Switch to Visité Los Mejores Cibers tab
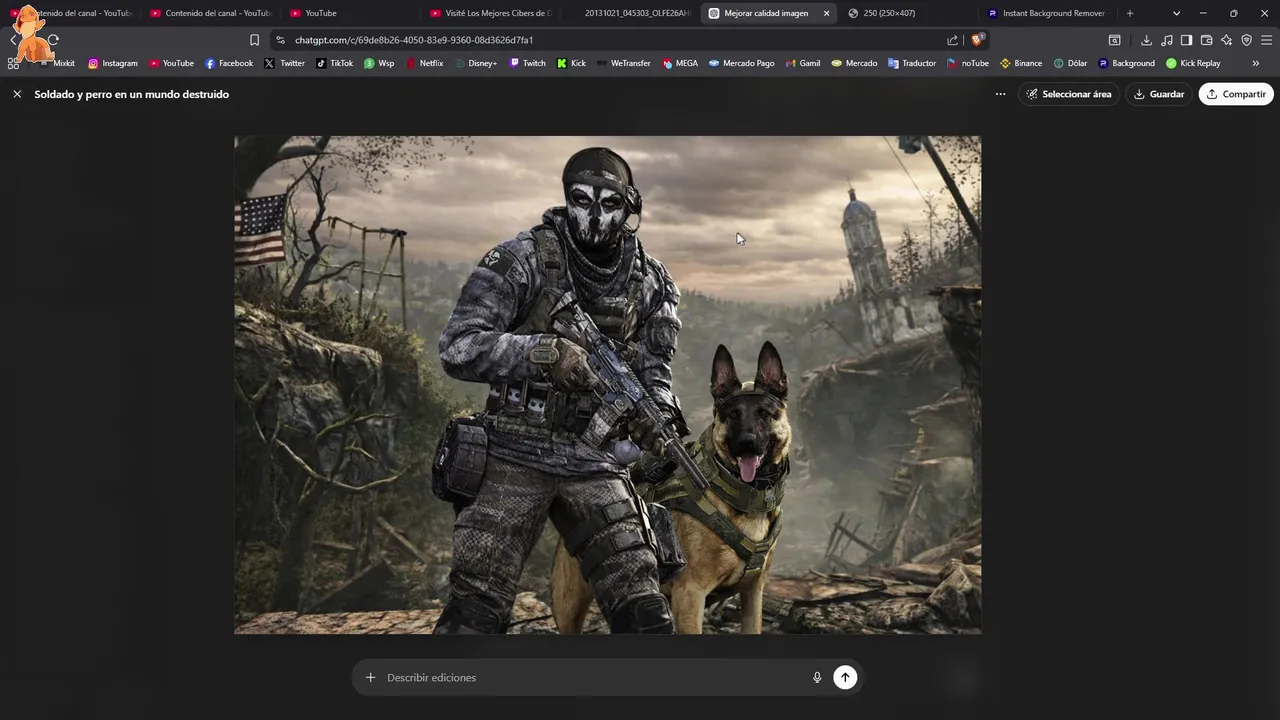This screenshot has height=720, width=1280. 490,13
